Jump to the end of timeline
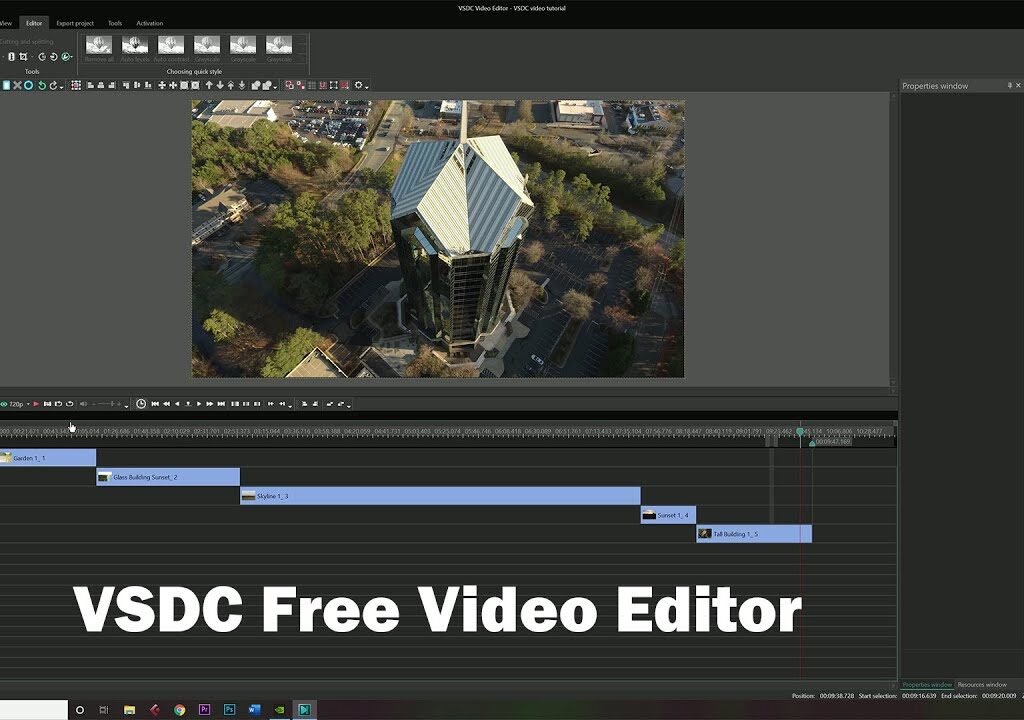Image resolution: width=1024 pixels, height=720 pixels. [x=221, y=404]
